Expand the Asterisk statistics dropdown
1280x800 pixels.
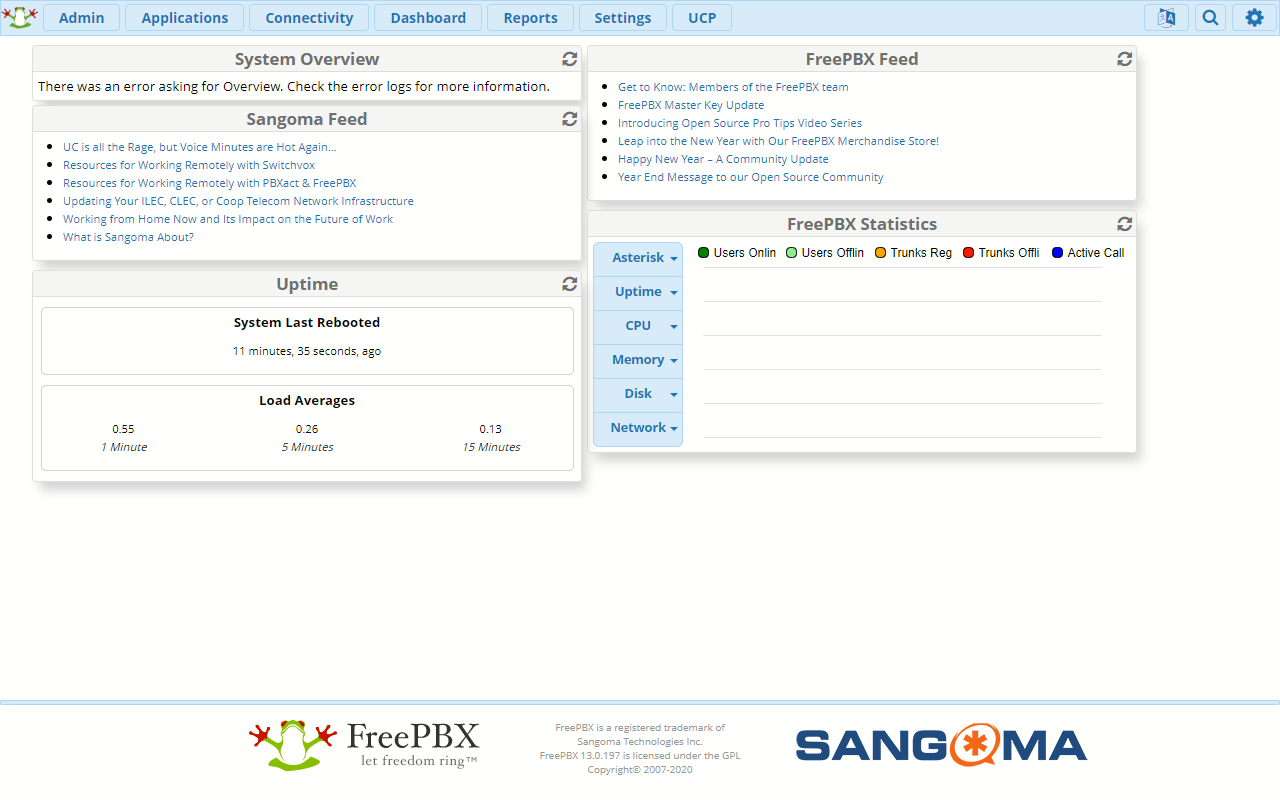click(638, 258)
